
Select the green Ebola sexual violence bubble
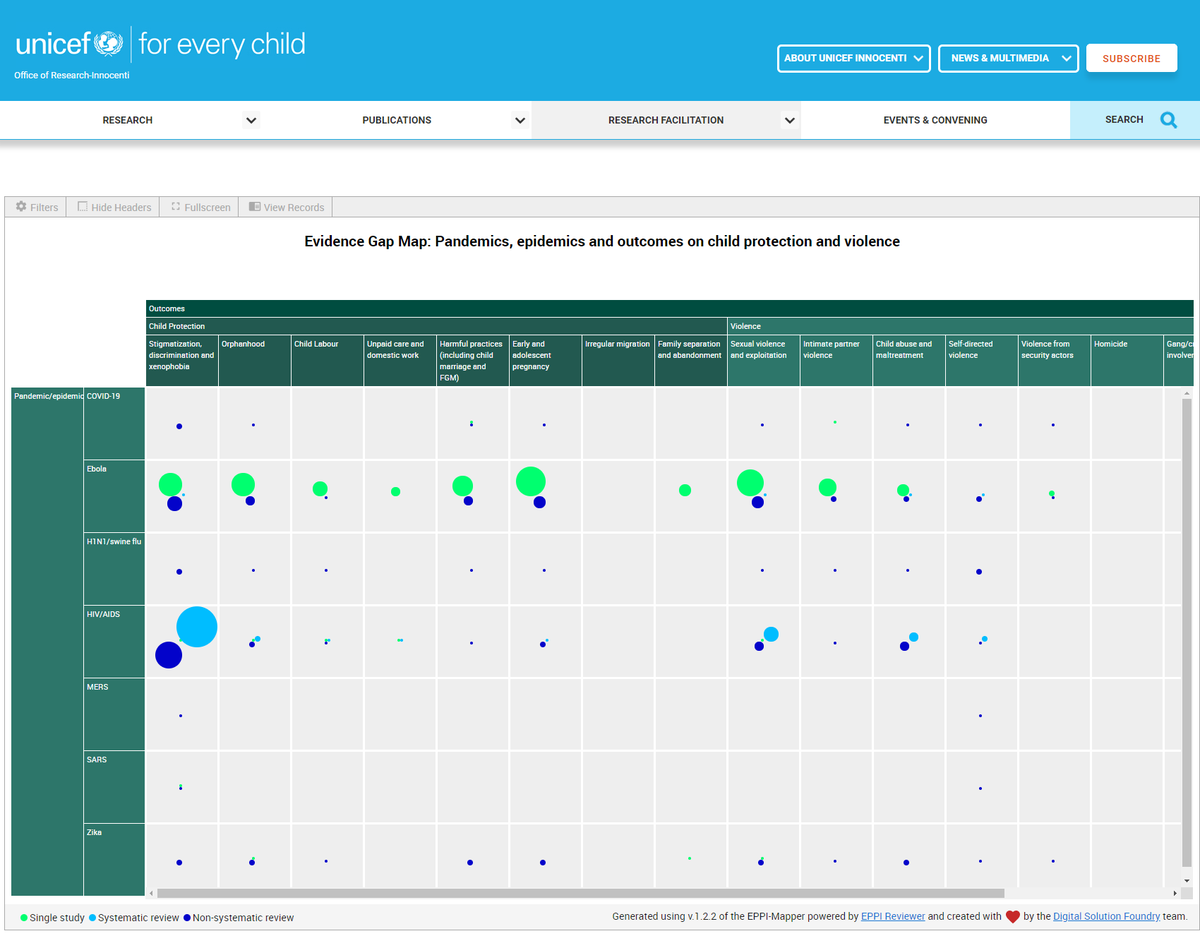click(x=750, y=483)
